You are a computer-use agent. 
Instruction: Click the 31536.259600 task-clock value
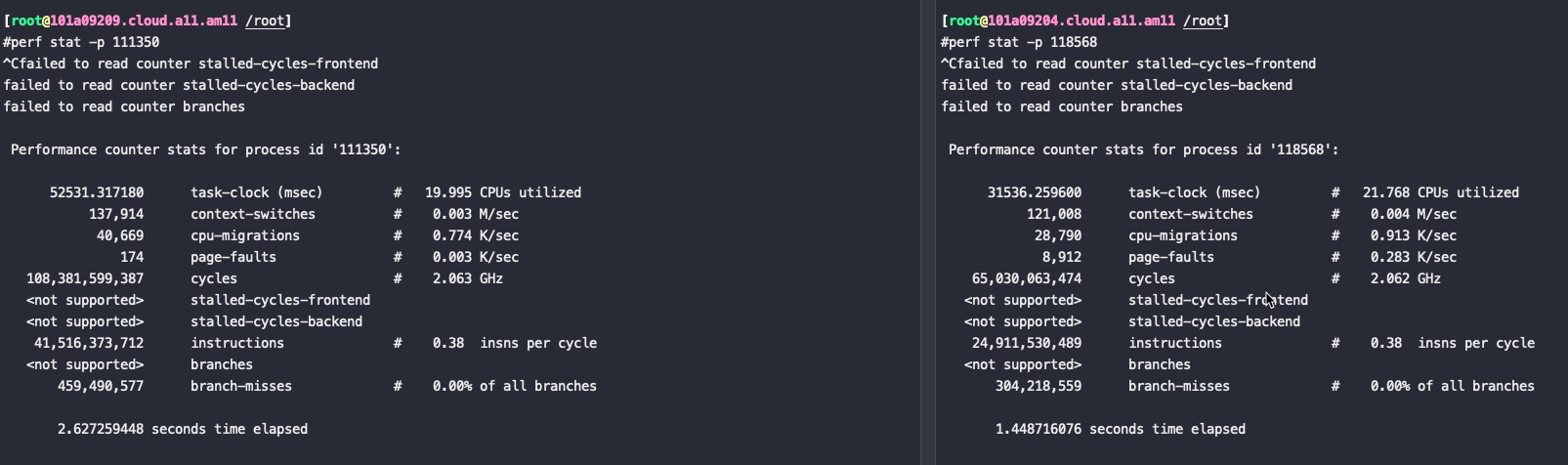coord(1035,192)
